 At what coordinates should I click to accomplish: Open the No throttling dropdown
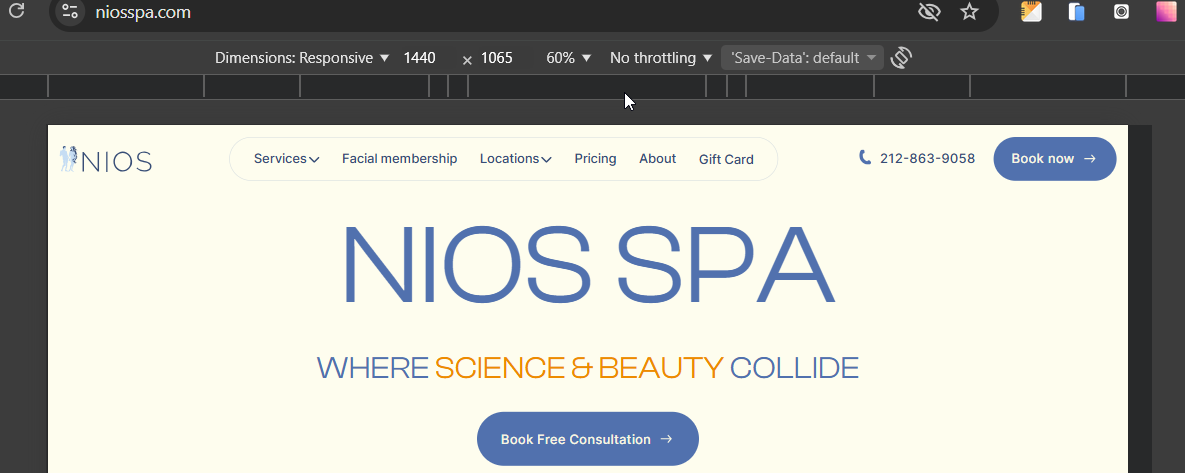coord(661,57)
